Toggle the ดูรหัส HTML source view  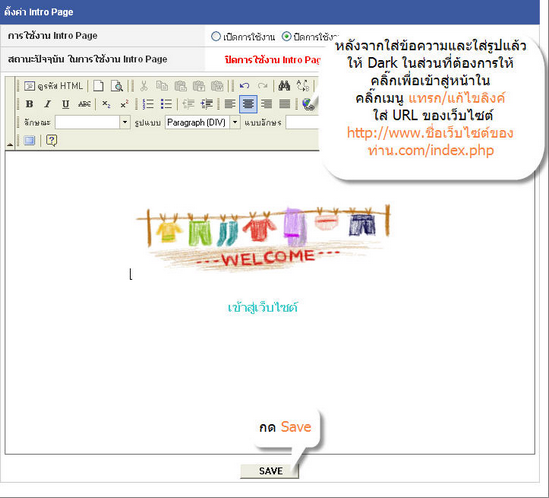(x=54, y=86)
